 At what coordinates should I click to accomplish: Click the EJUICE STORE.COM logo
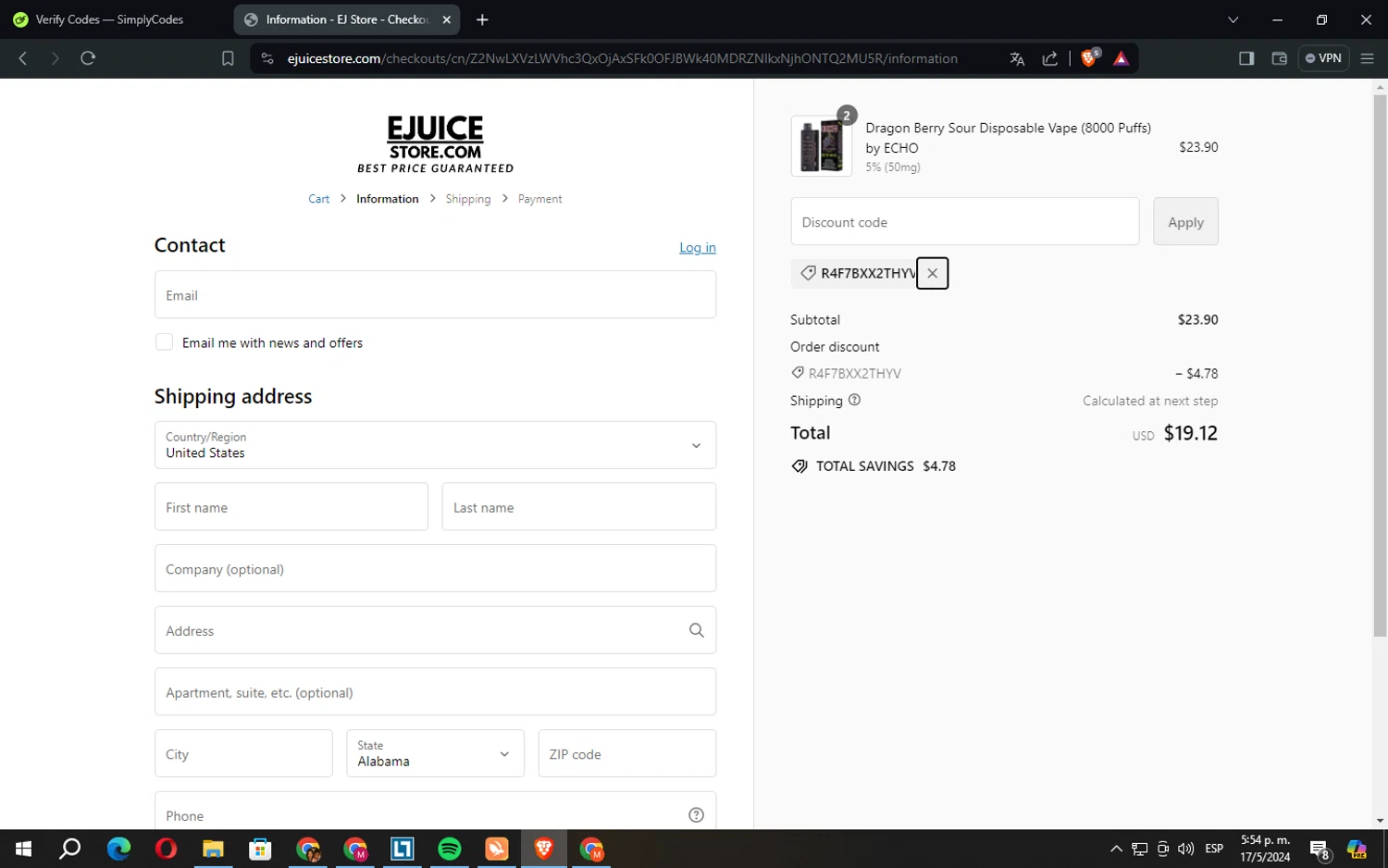(x=435, y=143)
